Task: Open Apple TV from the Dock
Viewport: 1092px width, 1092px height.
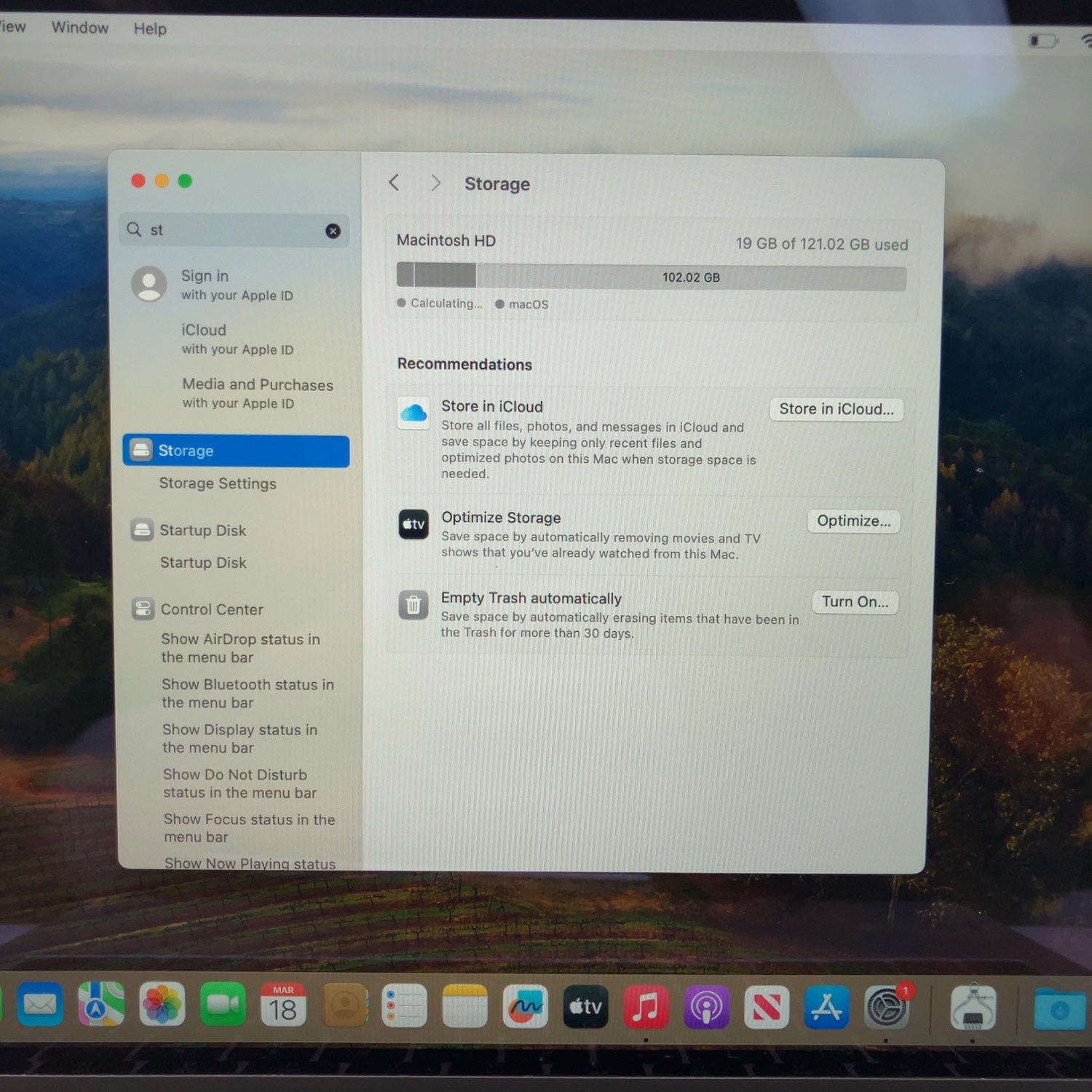Action: [585, 1007]
